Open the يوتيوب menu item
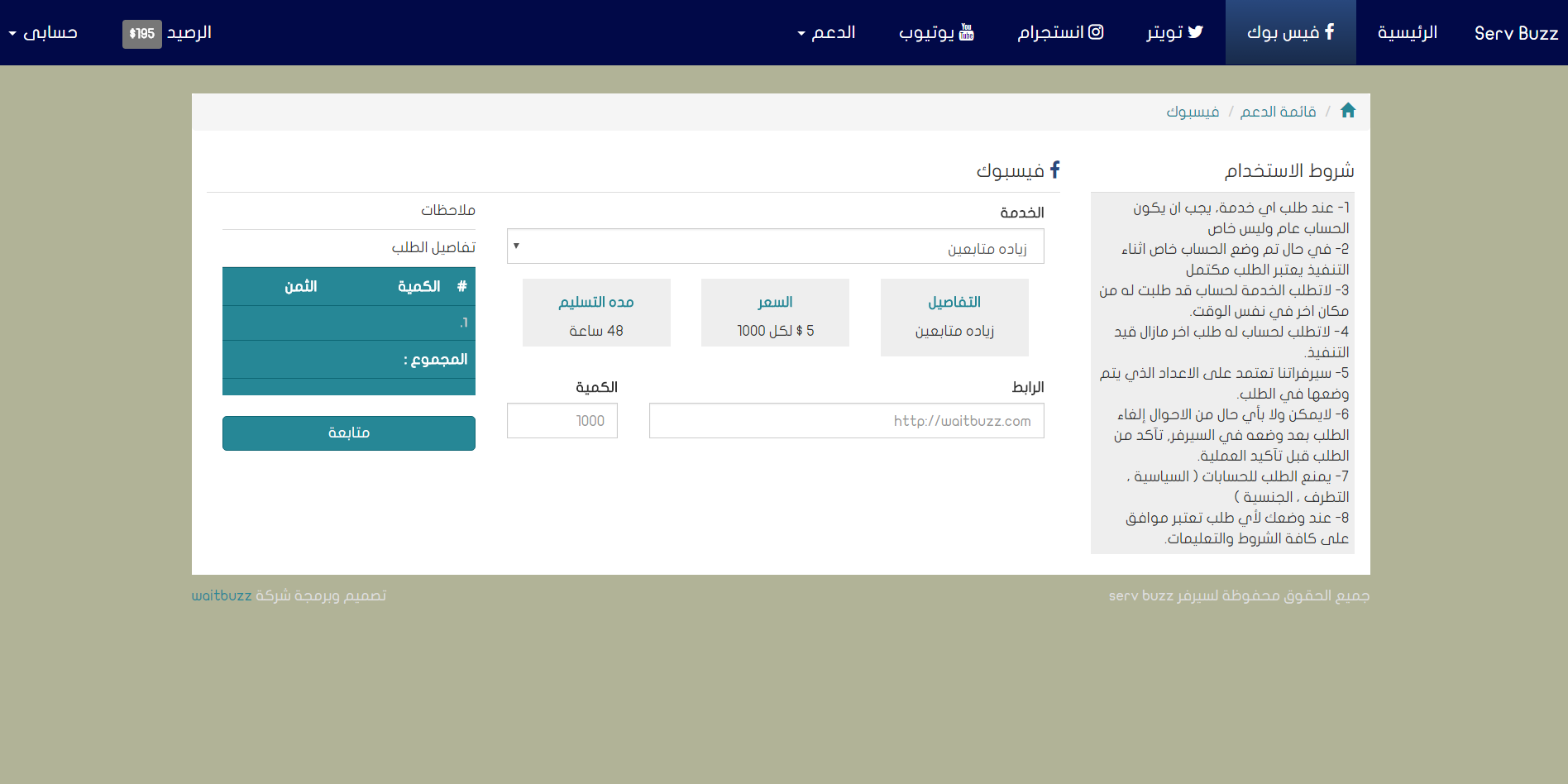The height and width of the screenshot is (784, 1568). point(936,32)
